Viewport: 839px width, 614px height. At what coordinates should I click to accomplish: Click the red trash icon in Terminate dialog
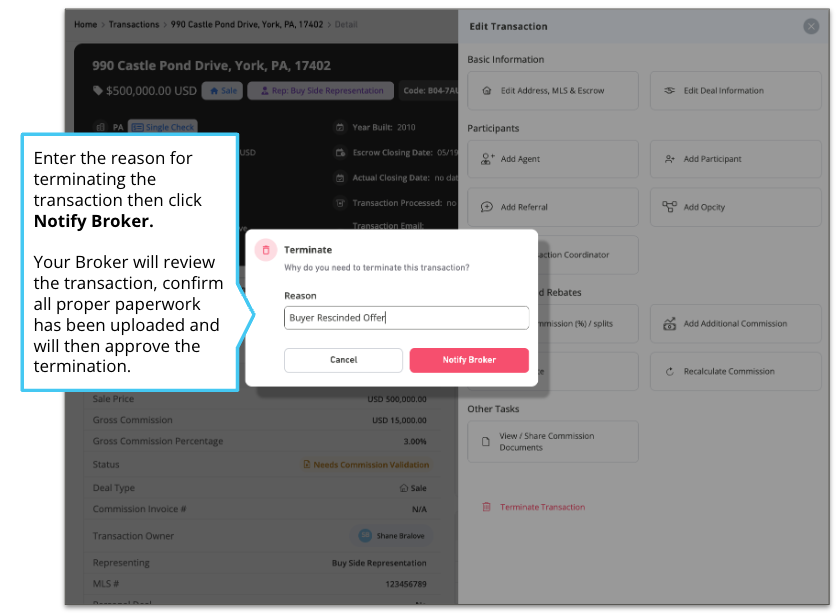[x=266, y=250]
